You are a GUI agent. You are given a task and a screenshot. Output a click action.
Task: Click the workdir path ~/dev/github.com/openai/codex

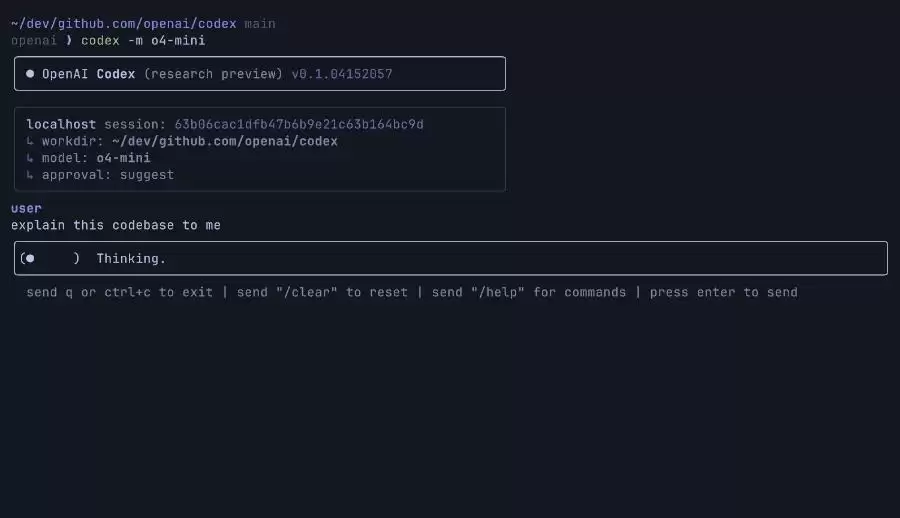pyautogui.click(x=224, y=141)
